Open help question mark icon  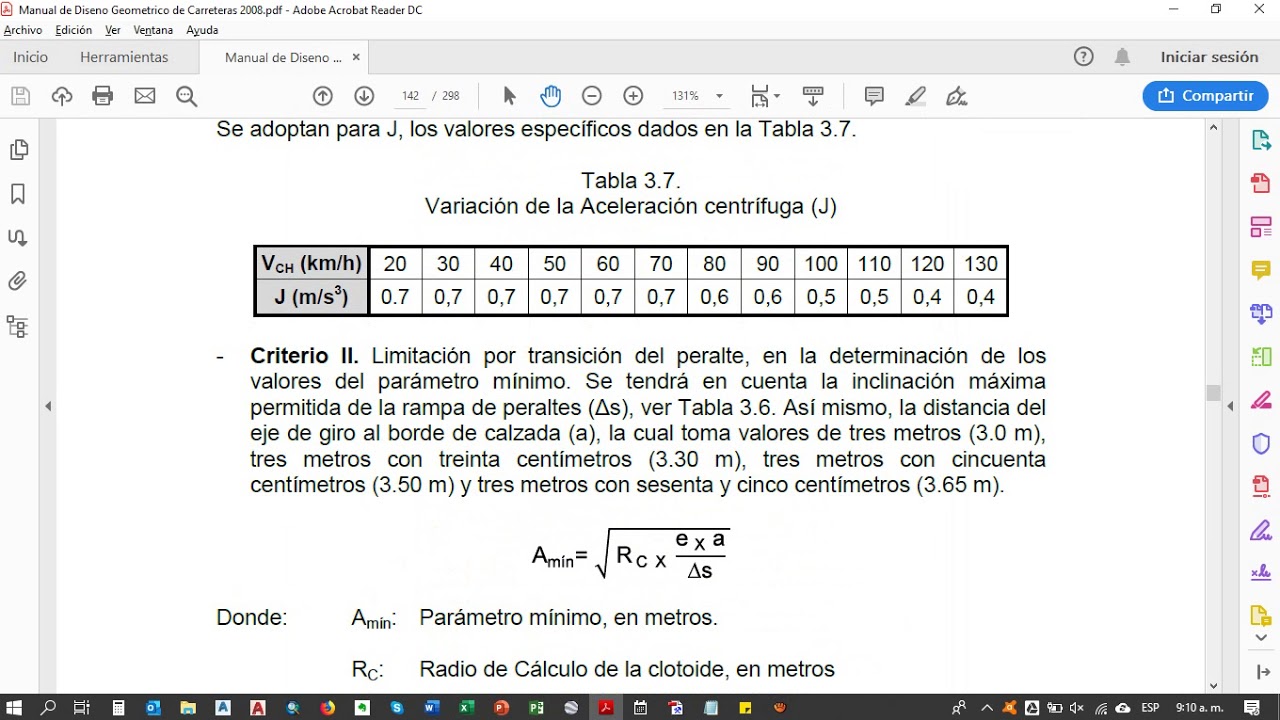click(x=1084, y=57)
